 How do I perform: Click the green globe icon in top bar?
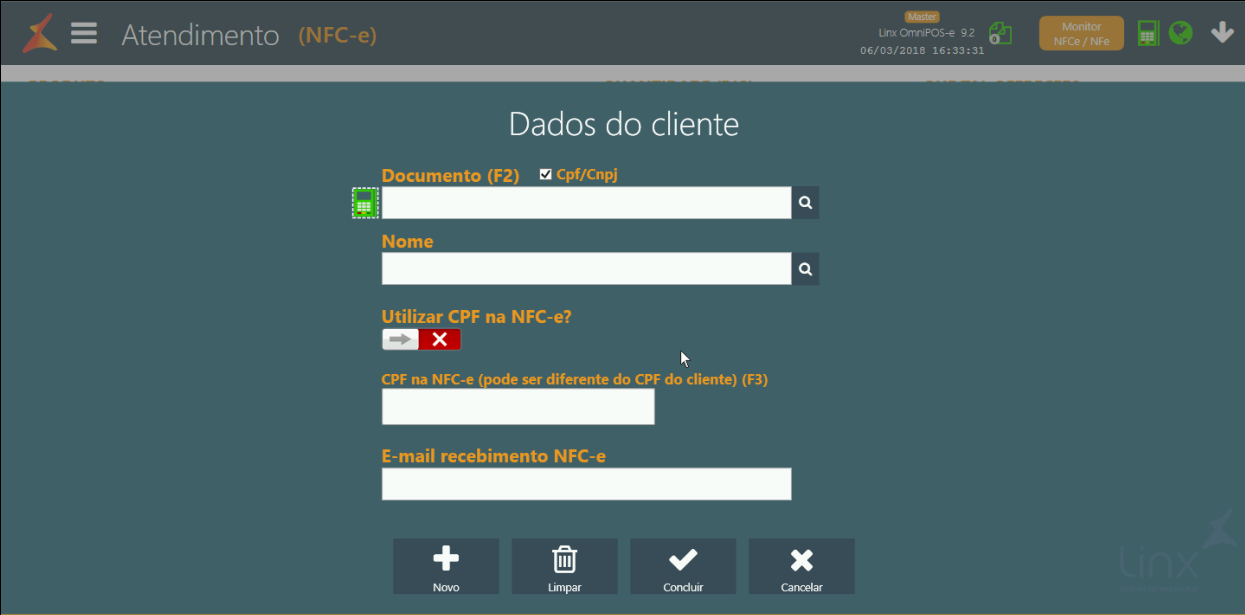click(1181, 32)
